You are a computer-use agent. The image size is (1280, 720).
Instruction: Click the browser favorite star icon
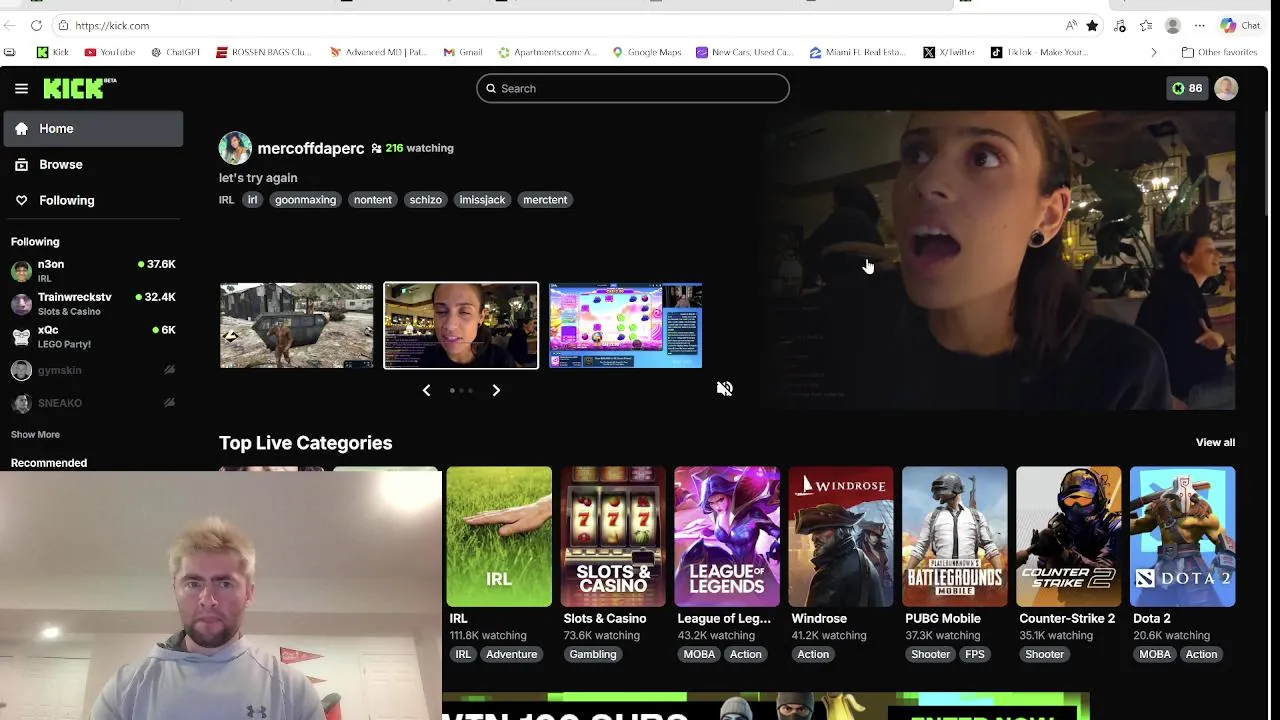click(1092, 25)
